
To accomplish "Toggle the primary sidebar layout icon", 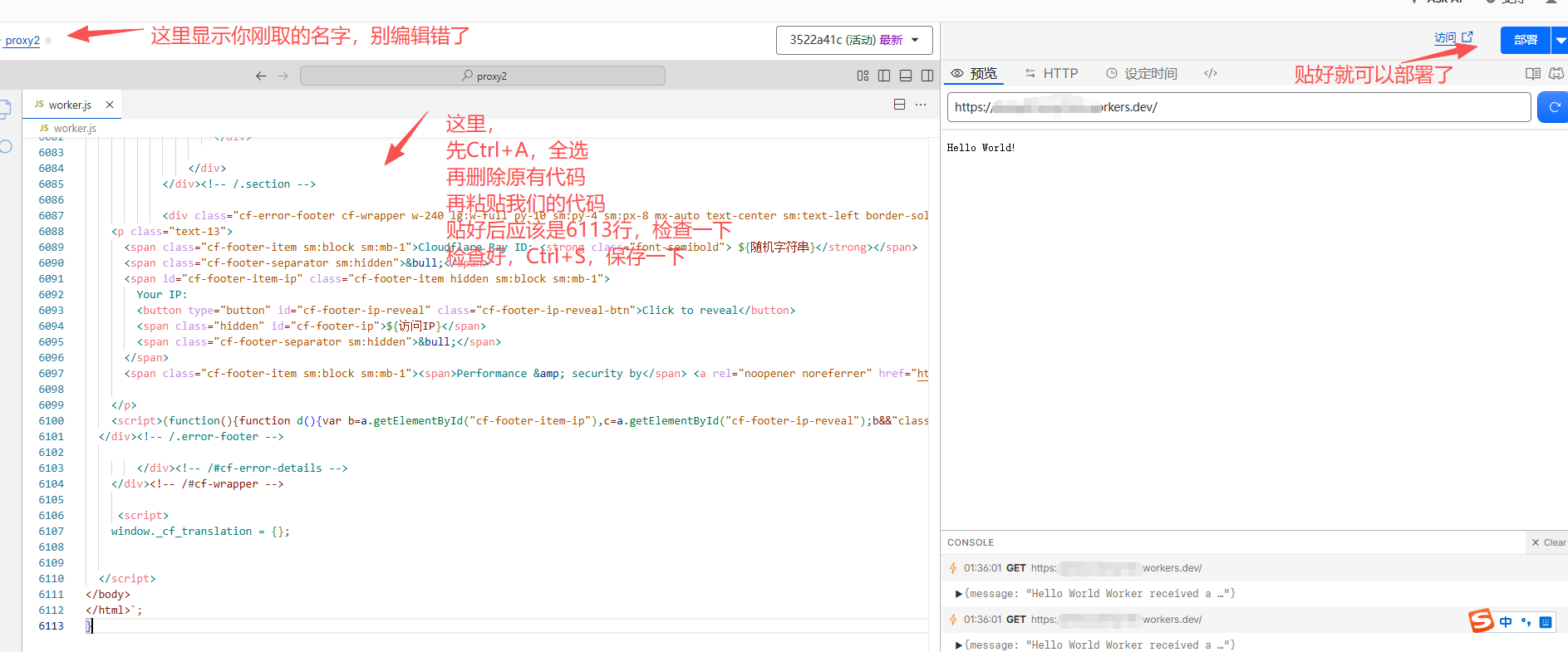I will click(884, 76).
